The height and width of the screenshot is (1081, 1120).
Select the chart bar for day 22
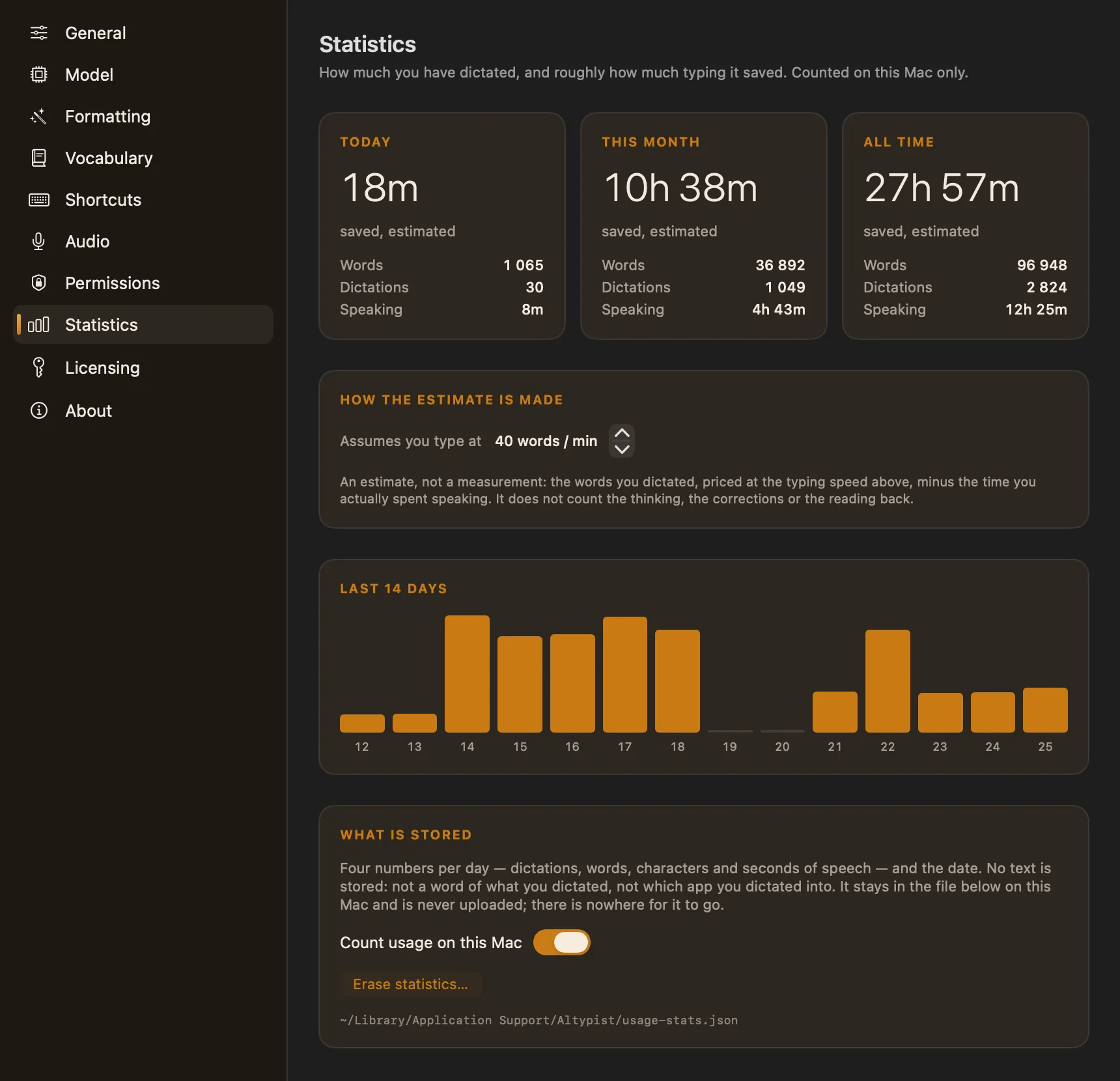(888, 681)
